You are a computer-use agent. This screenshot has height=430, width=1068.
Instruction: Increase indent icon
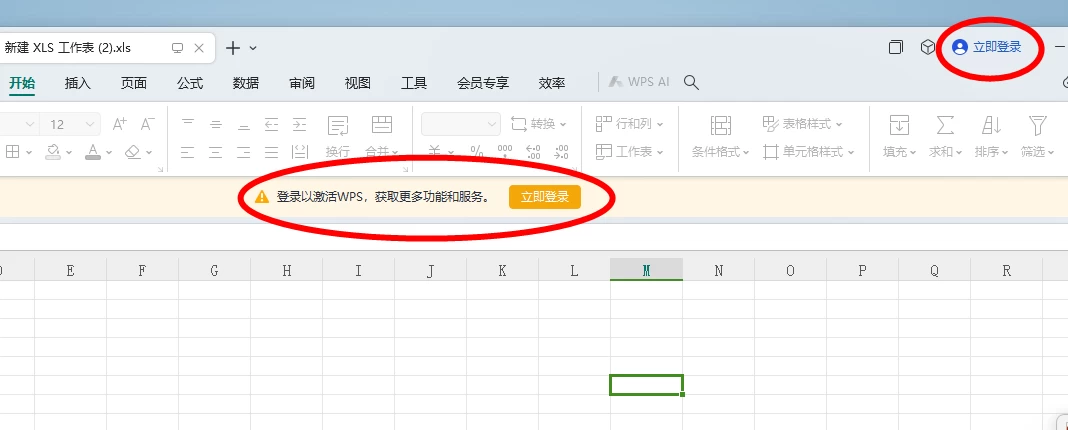(x=300, y=124)
